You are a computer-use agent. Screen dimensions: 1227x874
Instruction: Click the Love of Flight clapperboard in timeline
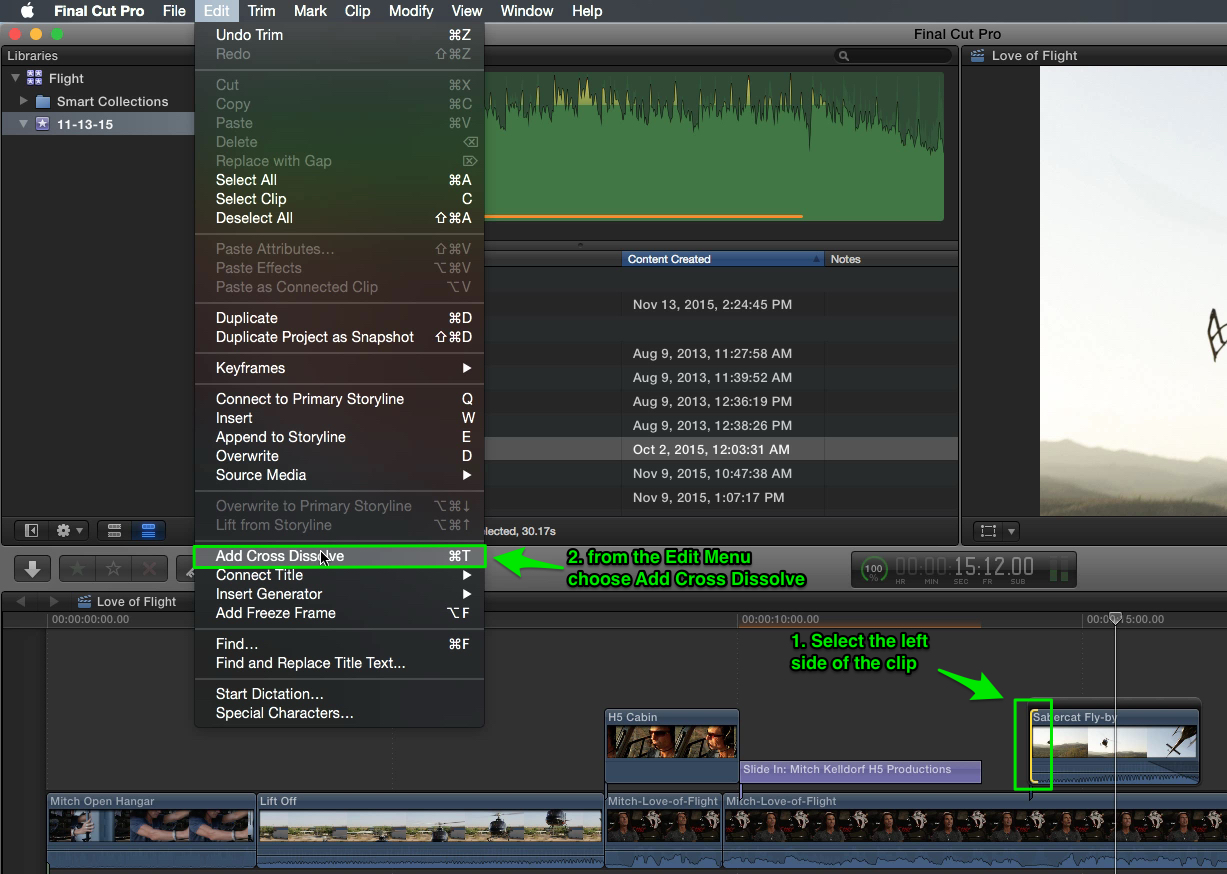(84, 602)
